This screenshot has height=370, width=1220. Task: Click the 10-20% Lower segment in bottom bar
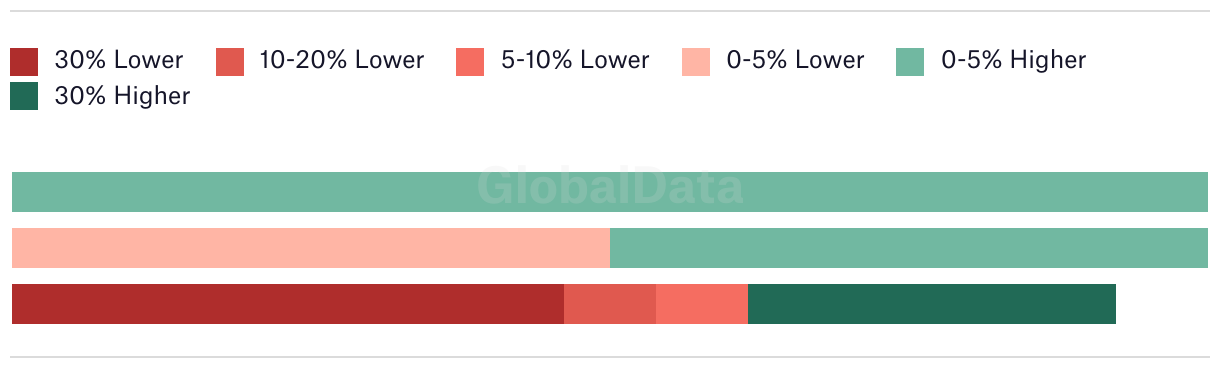610,304
